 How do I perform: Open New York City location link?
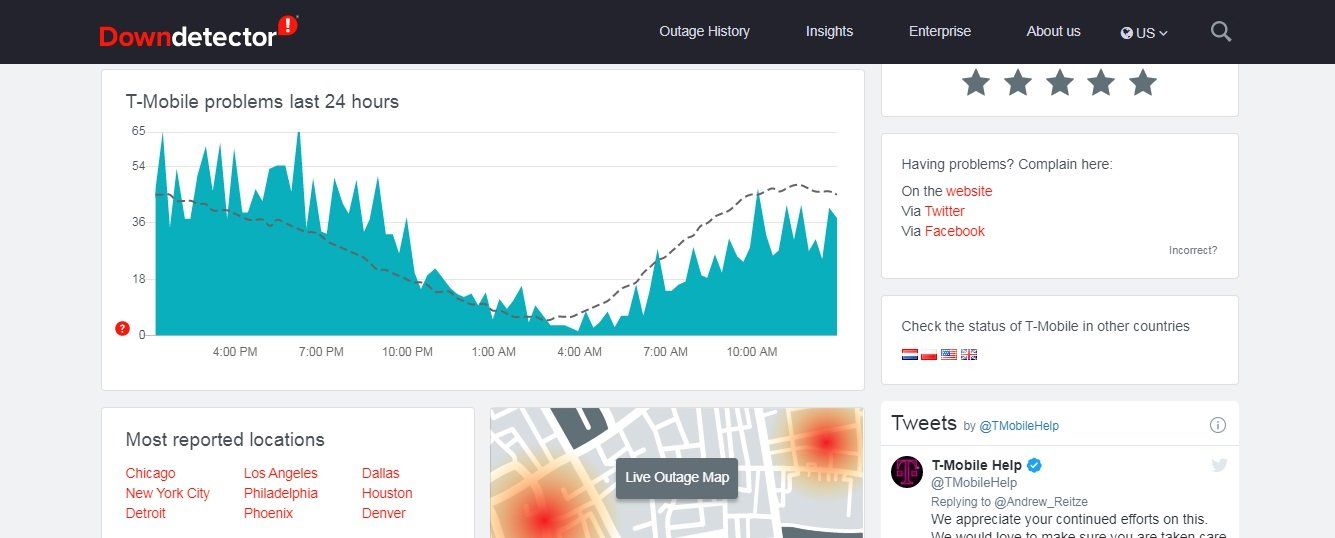tap(168, 493)
